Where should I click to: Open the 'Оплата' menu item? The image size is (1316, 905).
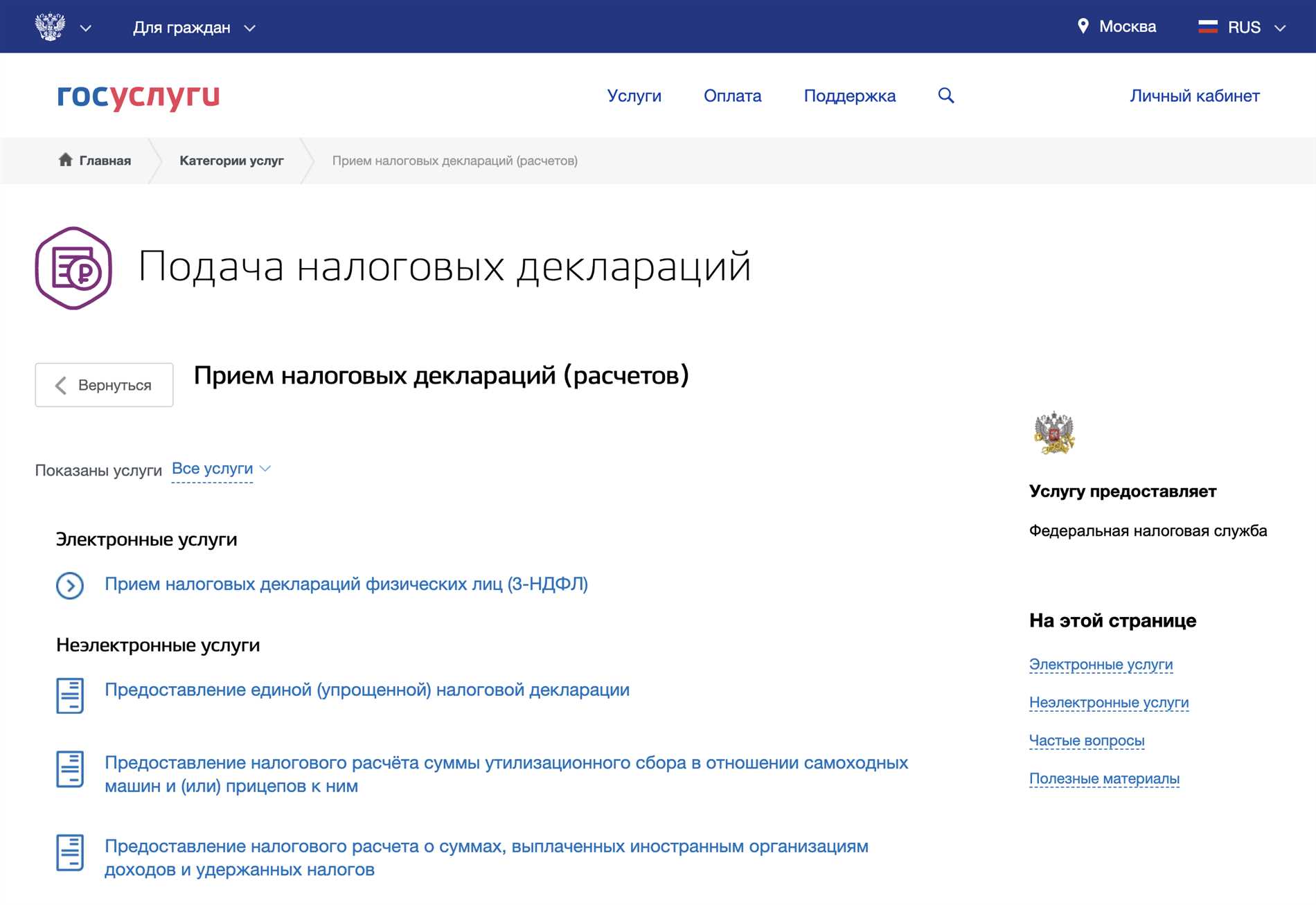click(732, 96)
